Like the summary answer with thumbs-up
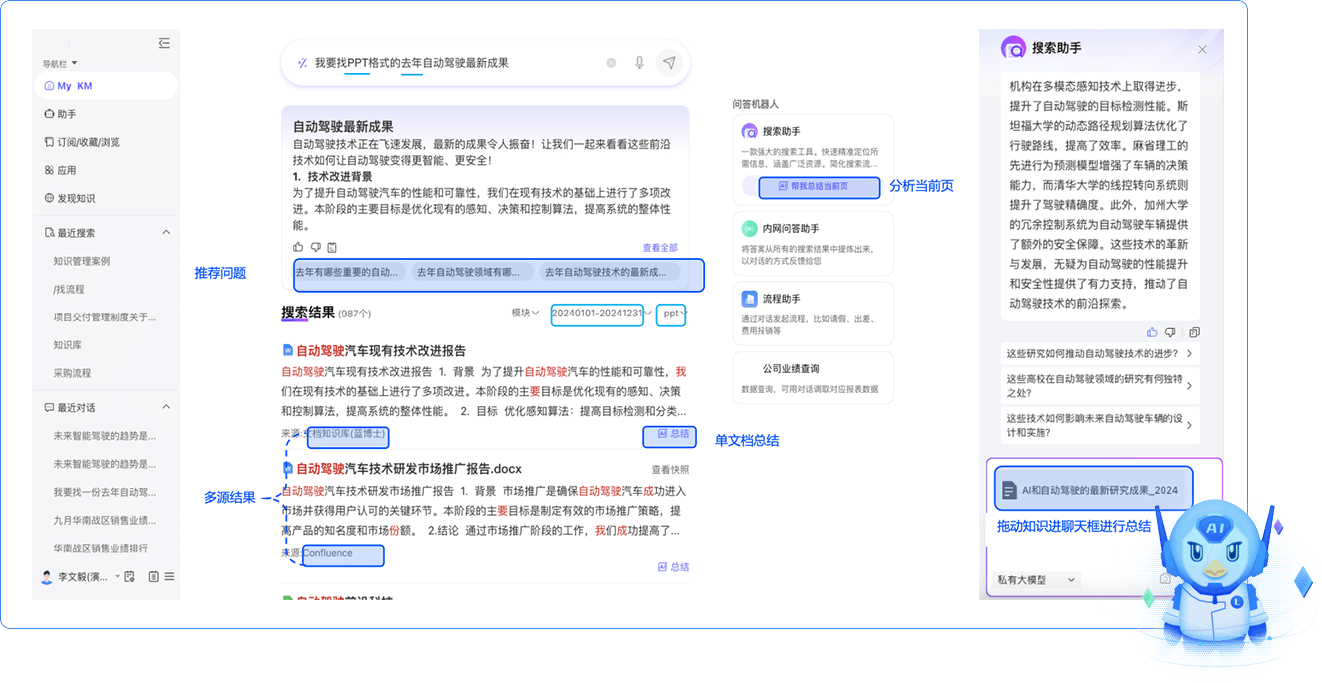 (298, 247)
